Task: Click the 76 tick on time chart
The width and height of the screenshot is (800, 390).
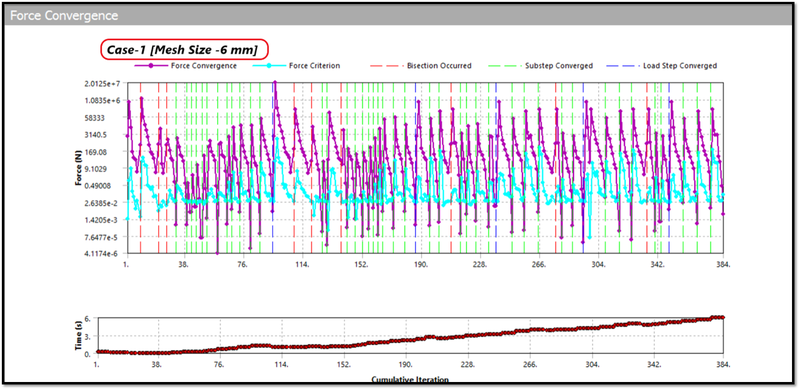Action: 219,364
